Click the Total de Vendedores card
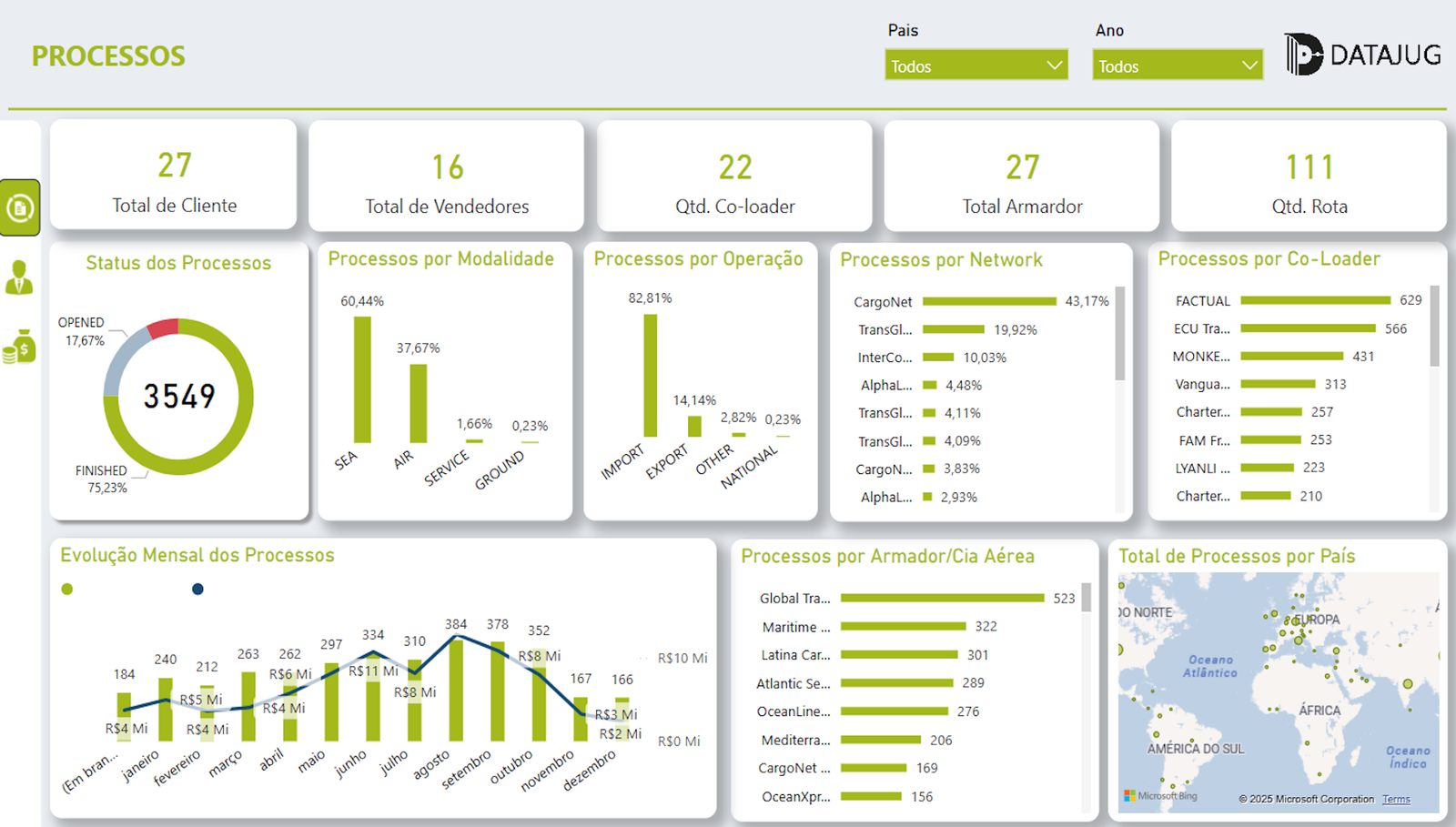Viewport: 1456px width, 827px height. point(446,176)
